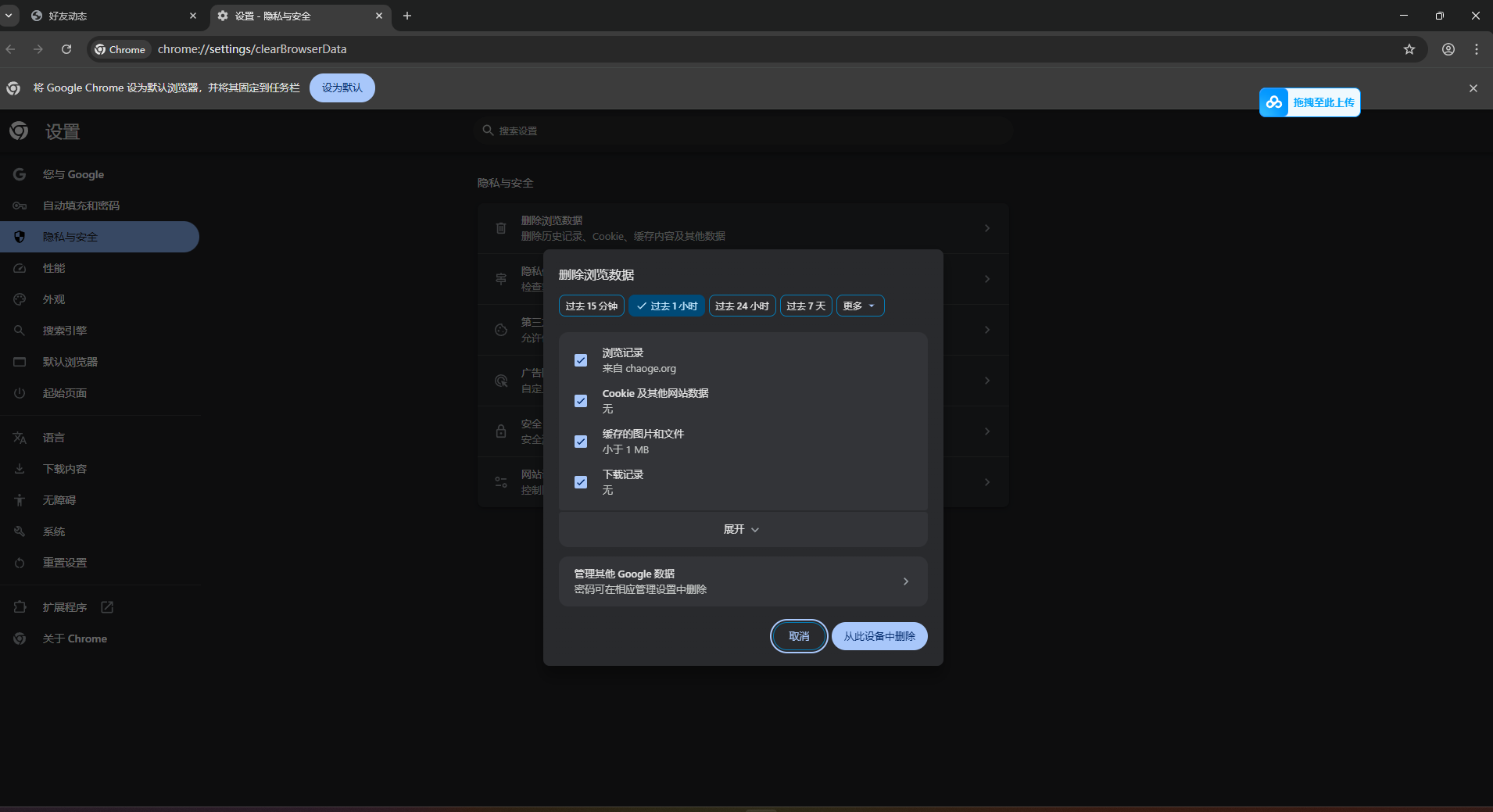
Task: Open Chrome's three-dot menu
Action: point(1476,49)
